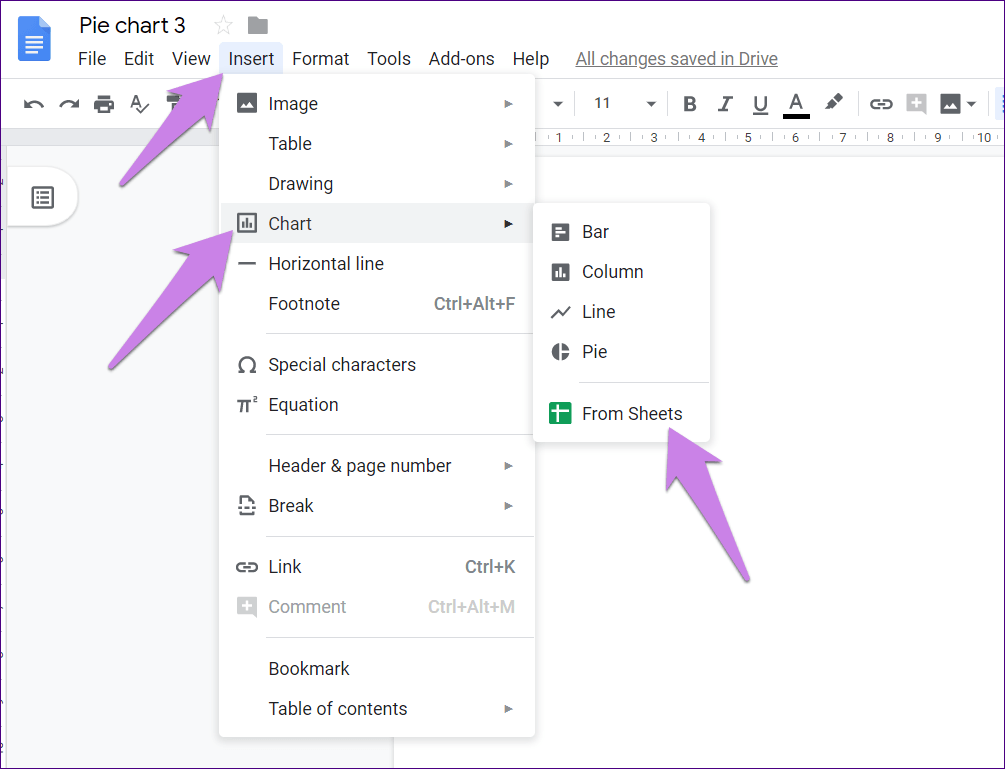Click the horizontal ruler at mark 5
Image resolution: width=1005 pixels, height=769 pixels.
747,137
